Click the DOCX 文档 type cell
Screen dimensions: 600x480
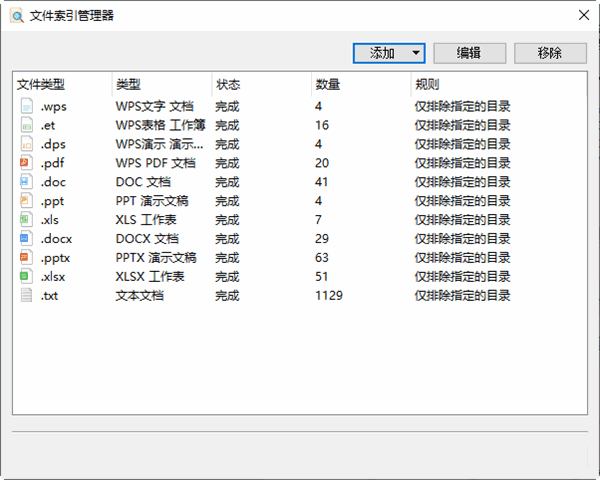pos(147,238)
